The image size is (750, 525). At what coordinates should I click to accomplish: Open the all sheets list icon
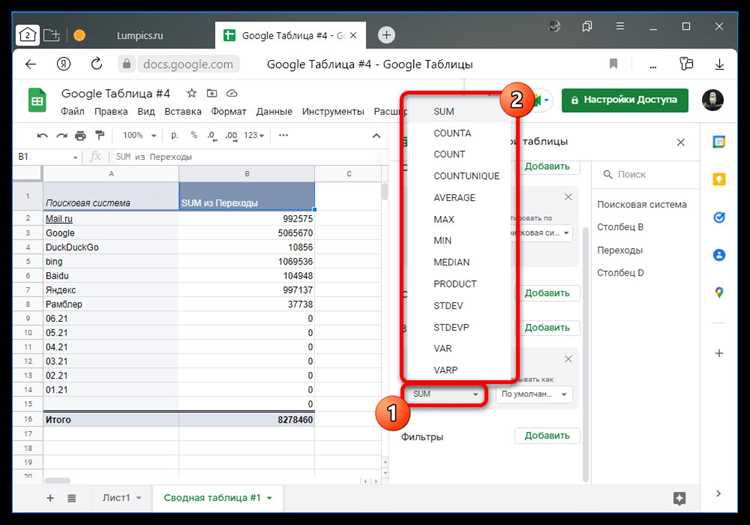(72, 498)
